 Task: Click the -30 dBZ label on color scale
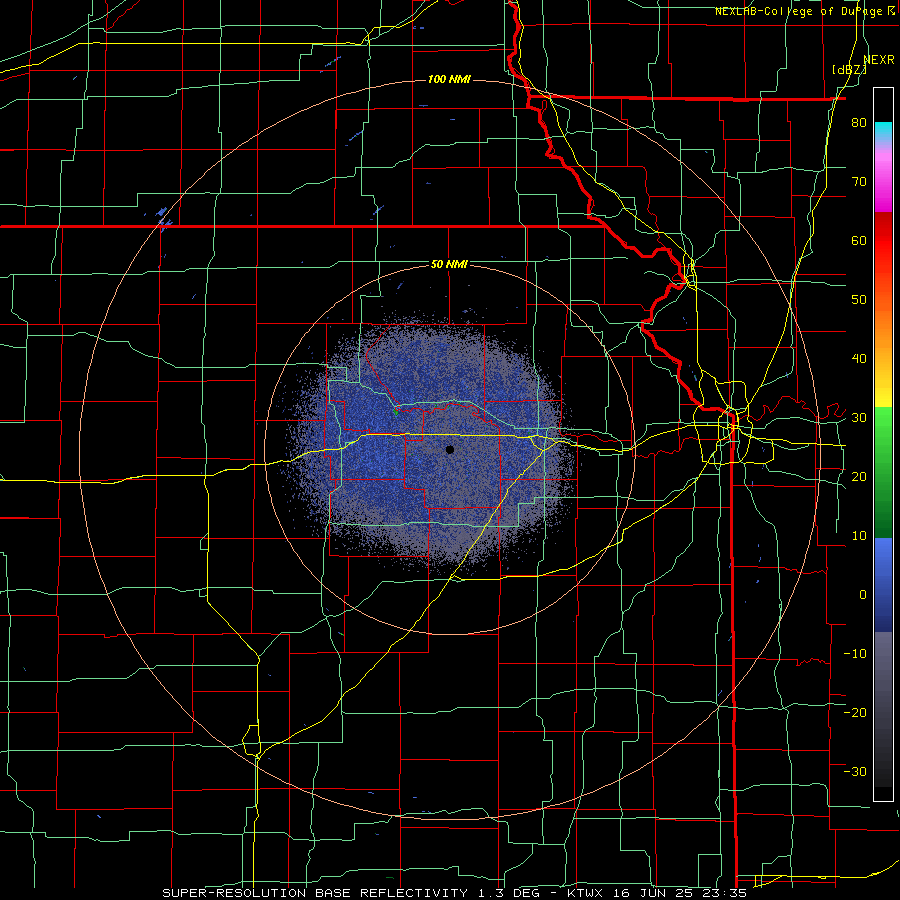click(855, 771)
